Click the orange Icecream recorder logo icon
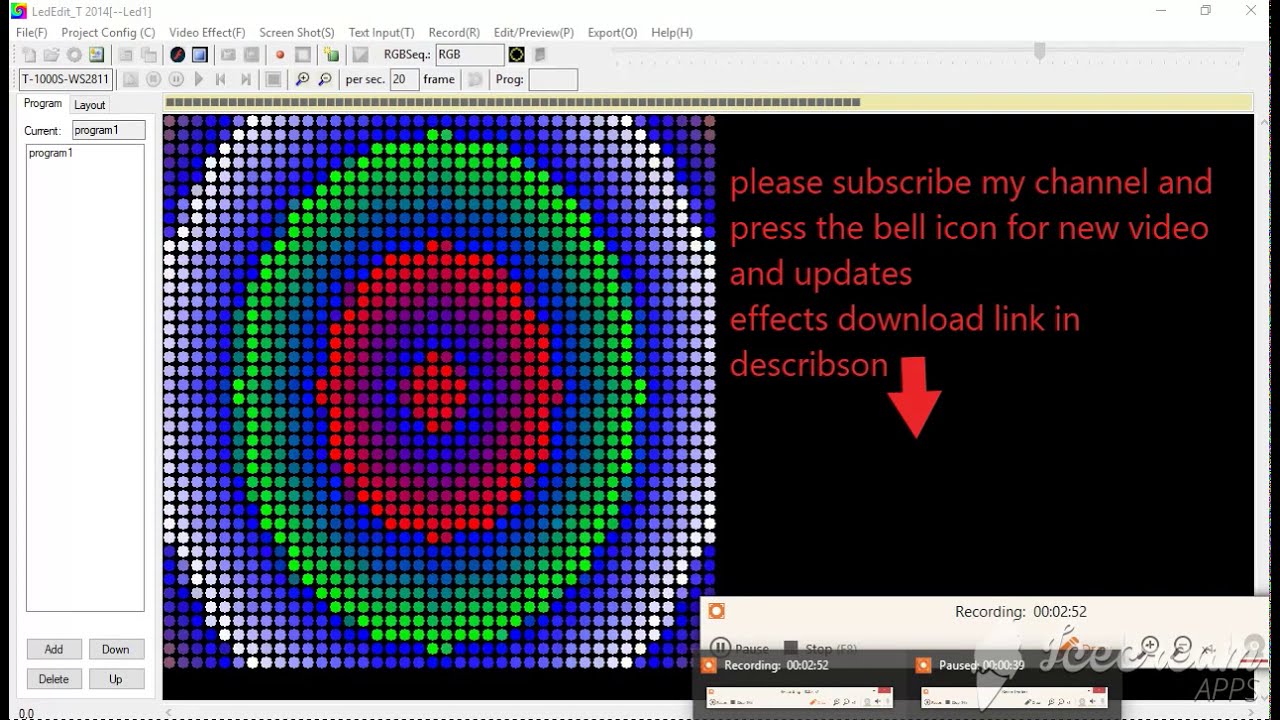Viewport: 1280px width, 720px height. 716,611
